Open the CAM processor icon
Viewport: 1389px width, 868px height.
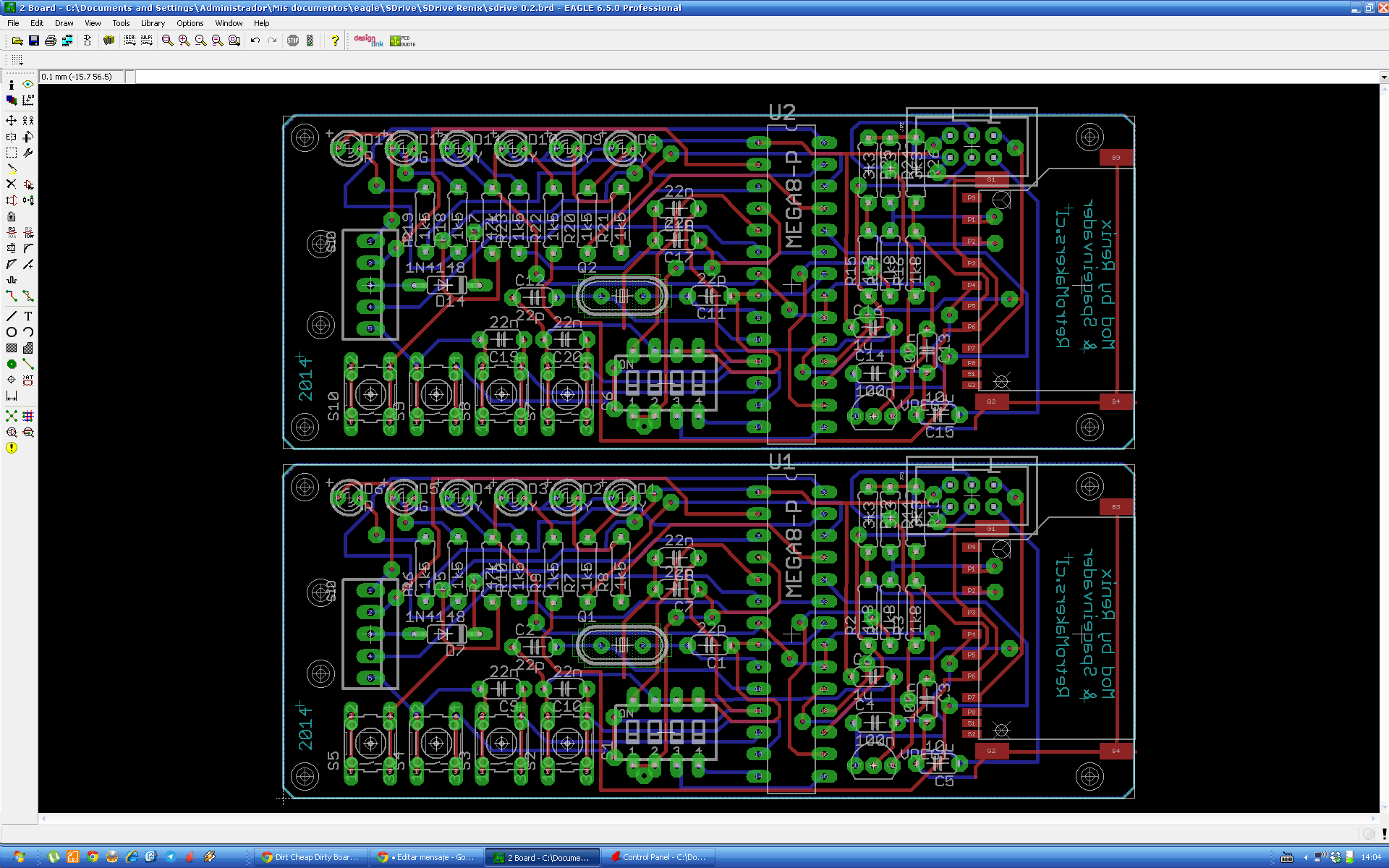(67, 41)
